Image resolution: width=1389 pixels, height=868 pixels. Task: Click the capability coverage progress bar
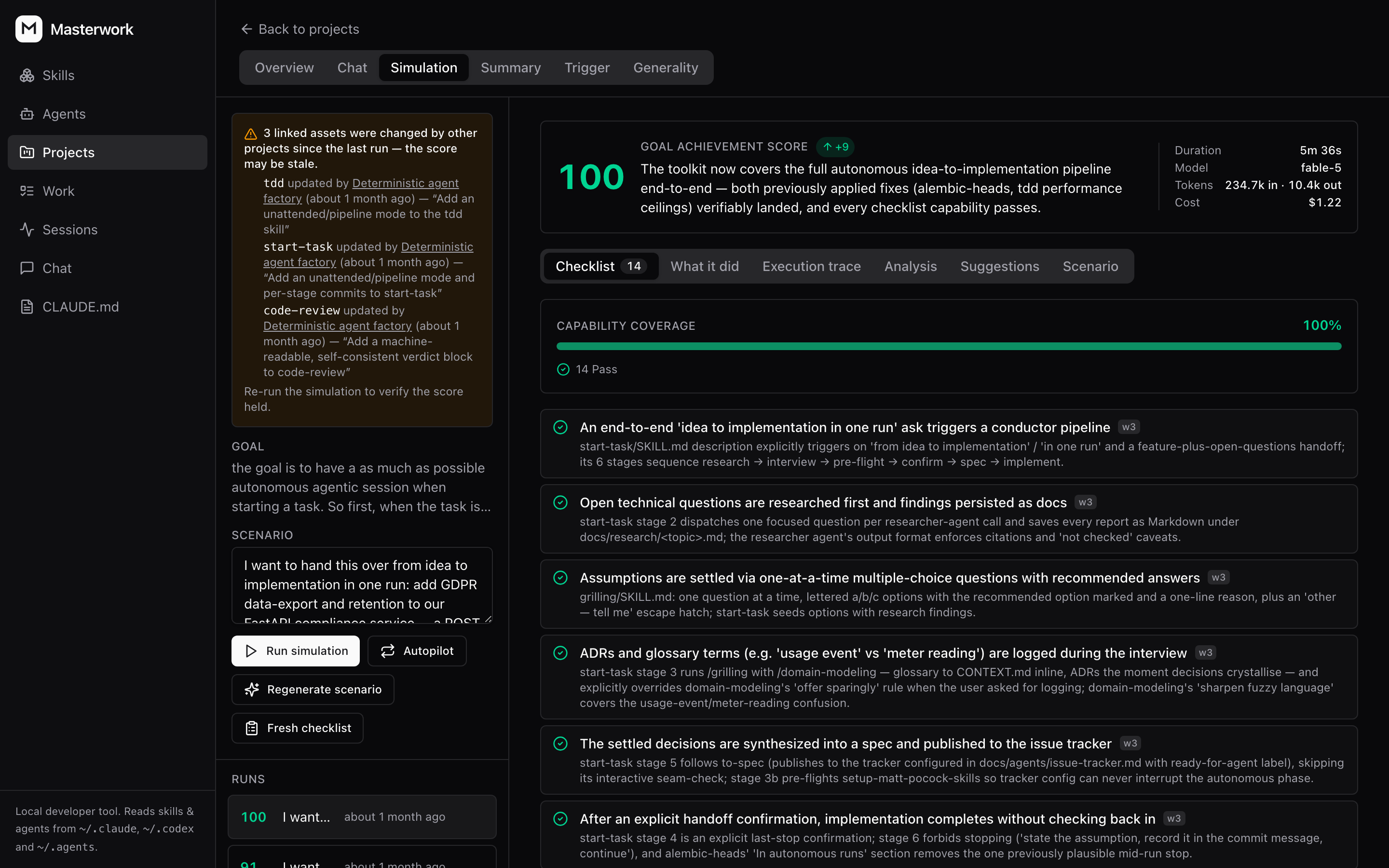948,346
